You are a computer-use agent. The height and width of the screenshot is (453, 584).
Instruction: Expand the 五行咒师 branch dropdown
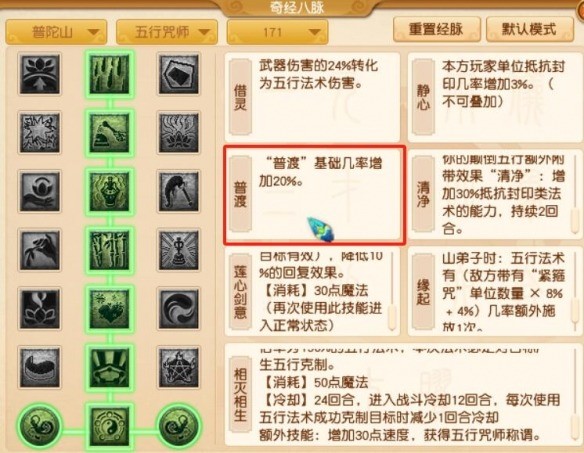[x=166, y=32]
